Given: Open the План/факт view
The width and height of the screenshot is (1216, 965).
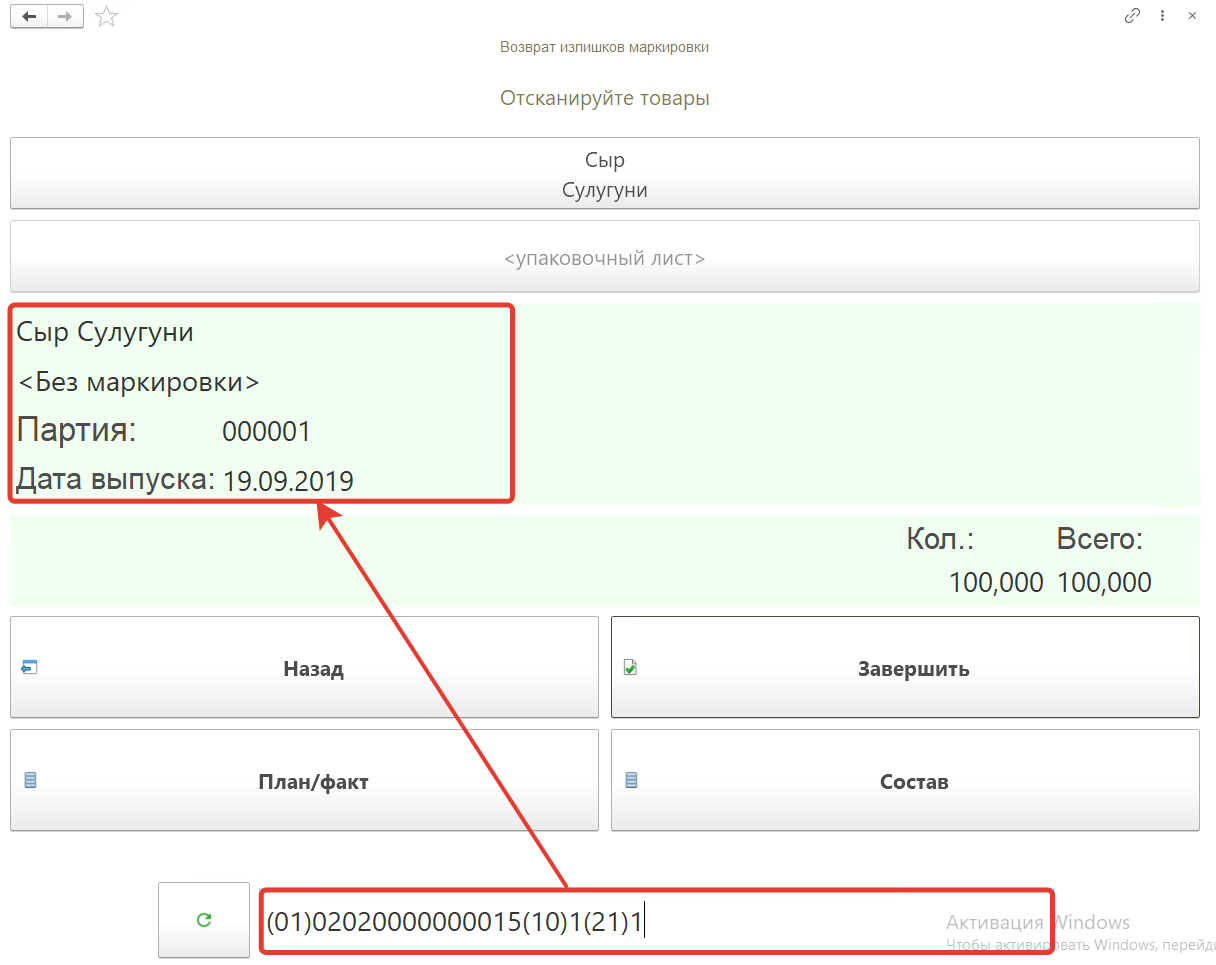Looking at the screenshot, I should tap(304, 782).
